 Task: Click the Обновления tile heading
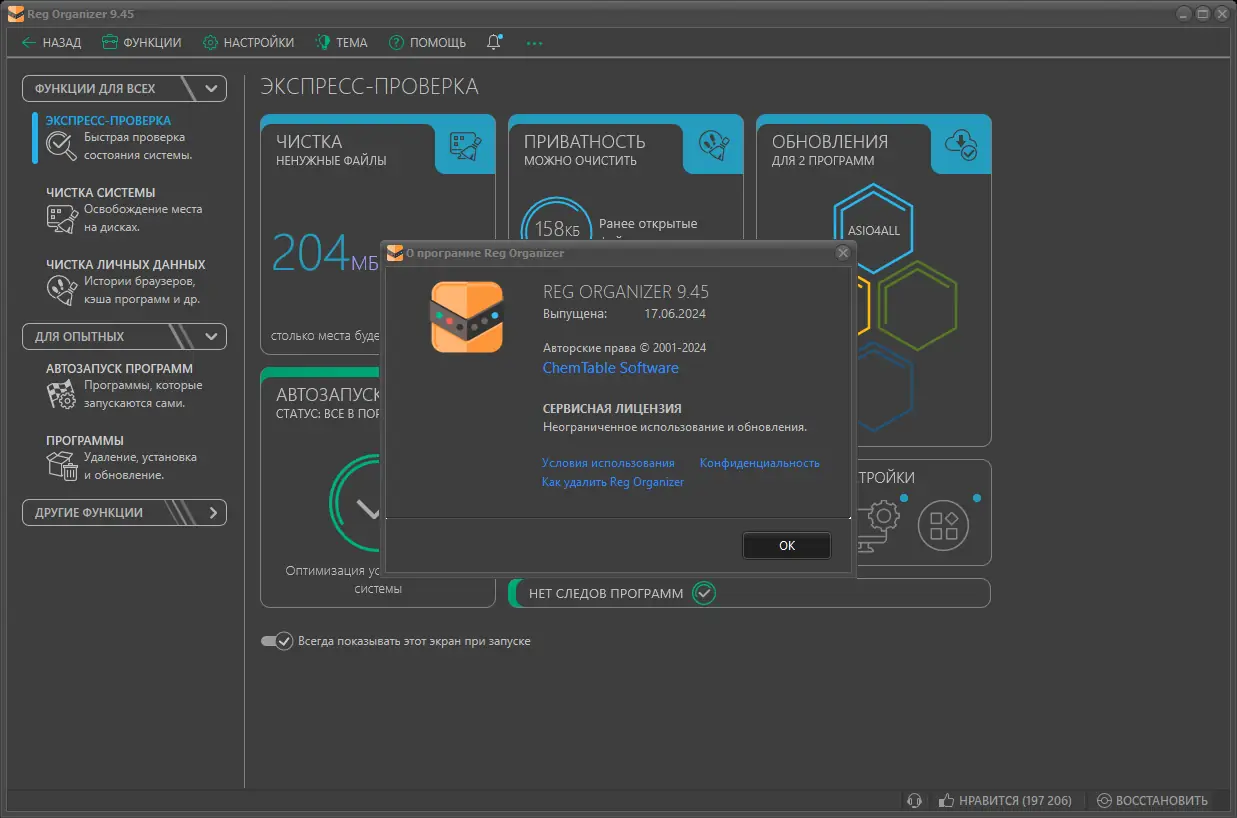tap(830, 141)
